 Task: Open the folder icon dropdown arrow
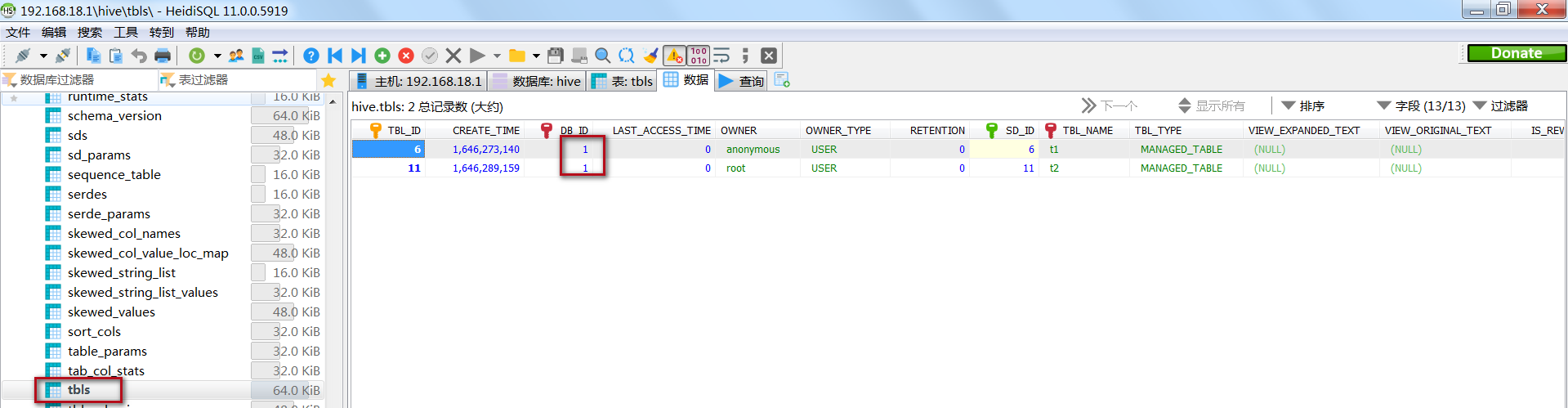click(x=536, y=56)
